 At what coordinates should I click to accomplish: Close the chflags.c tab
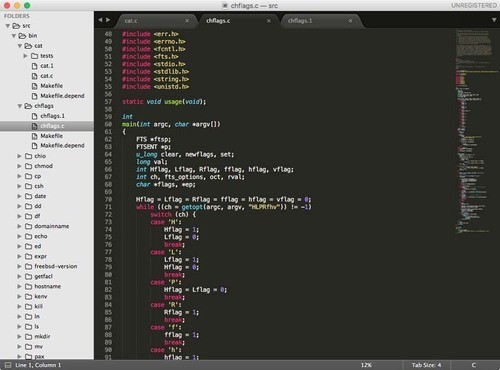coord(269,21)
